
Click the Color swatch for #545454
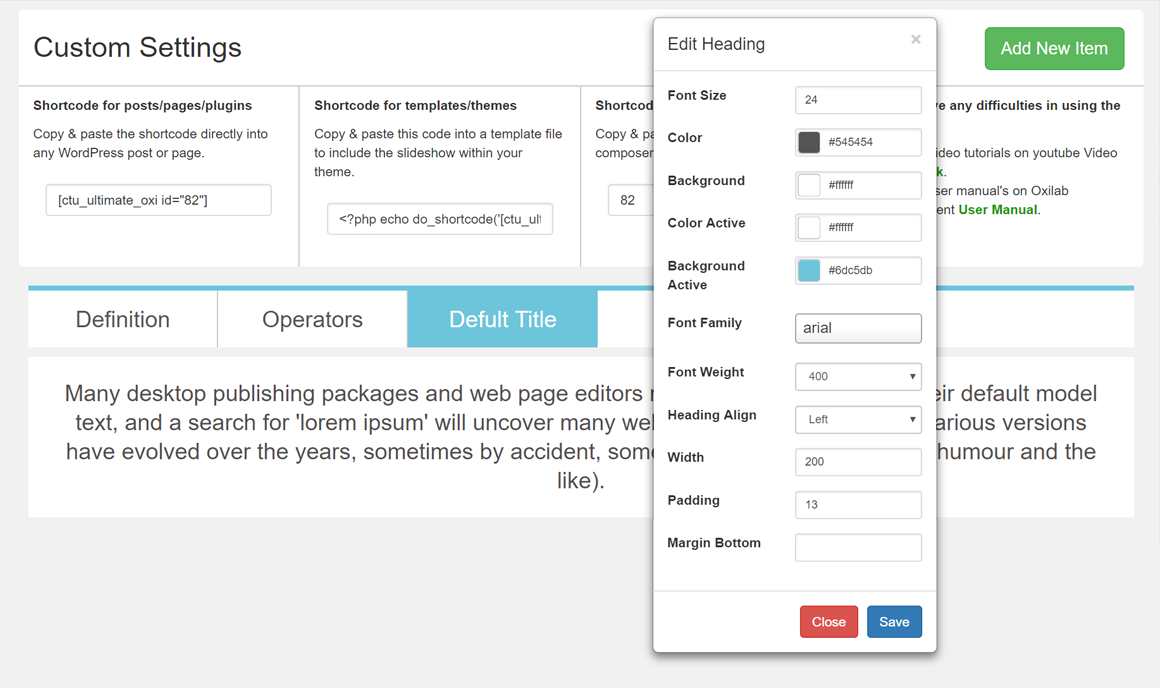[809, 142]
